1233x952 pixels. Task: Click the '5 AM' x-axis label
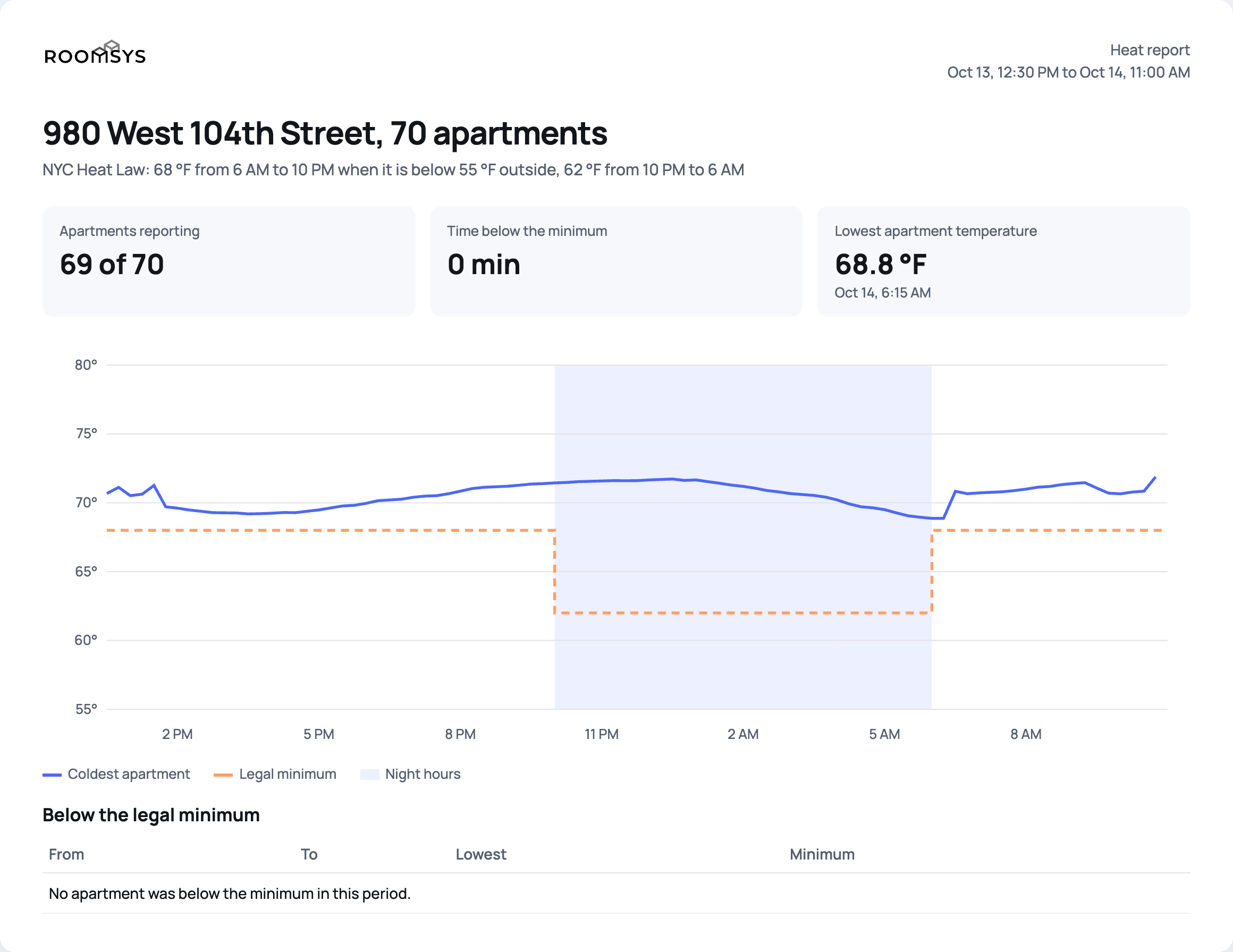click(884, 734)
